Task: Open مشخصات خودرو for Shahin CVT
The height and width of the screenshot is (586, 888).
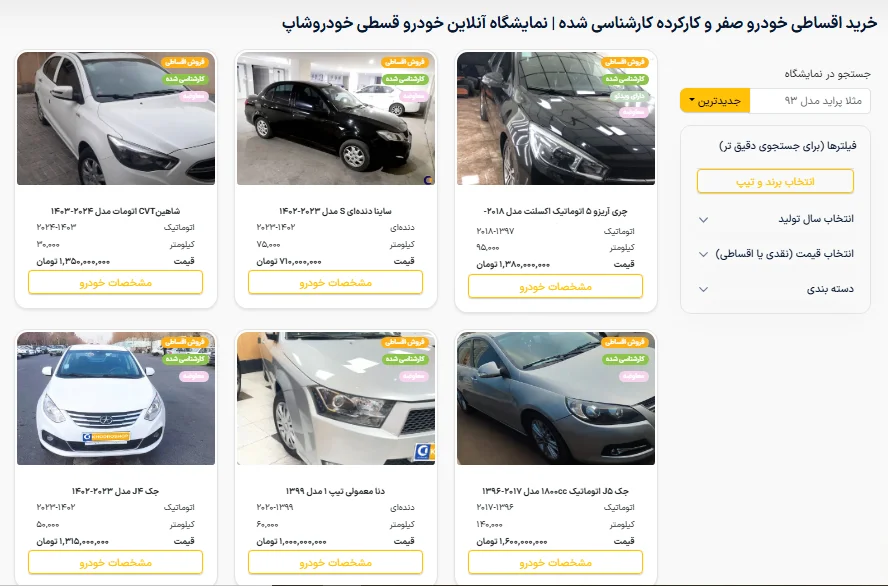Action: 116,283
